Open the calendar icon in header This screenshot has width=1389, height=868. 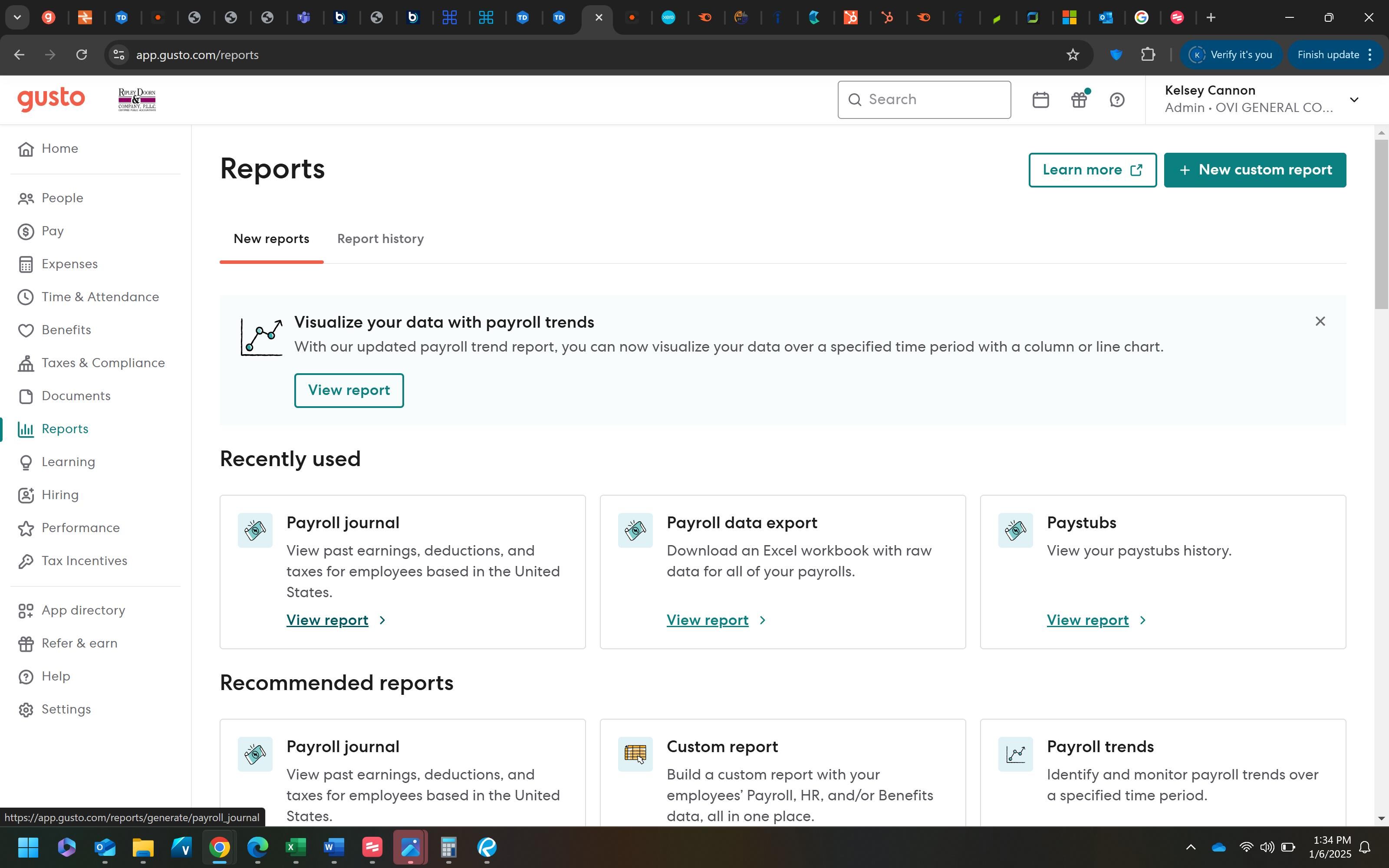[x=1040, y=100]
